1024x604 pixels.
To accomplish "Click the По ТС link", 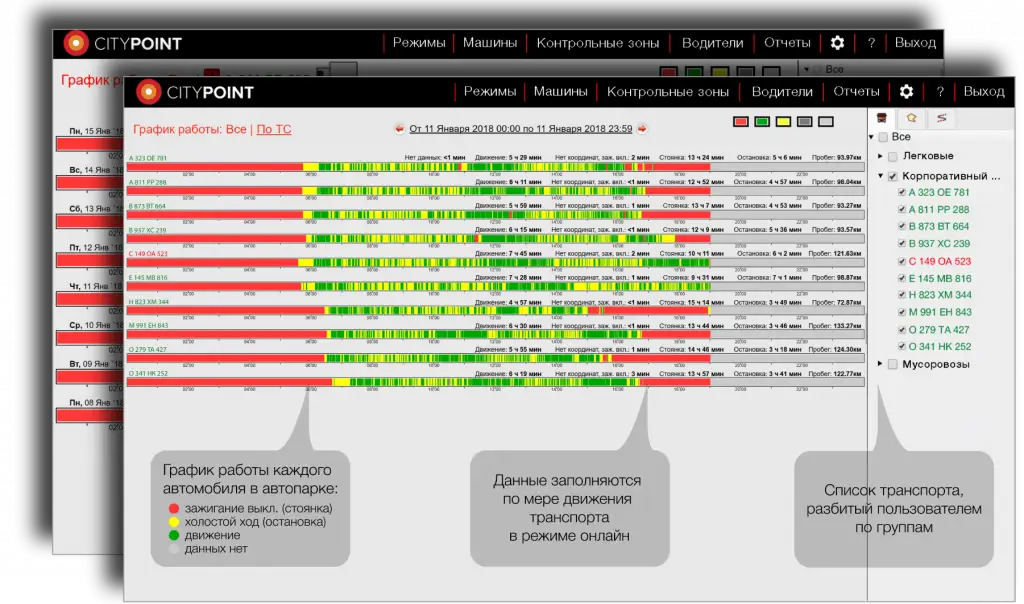I will (274, 129).
